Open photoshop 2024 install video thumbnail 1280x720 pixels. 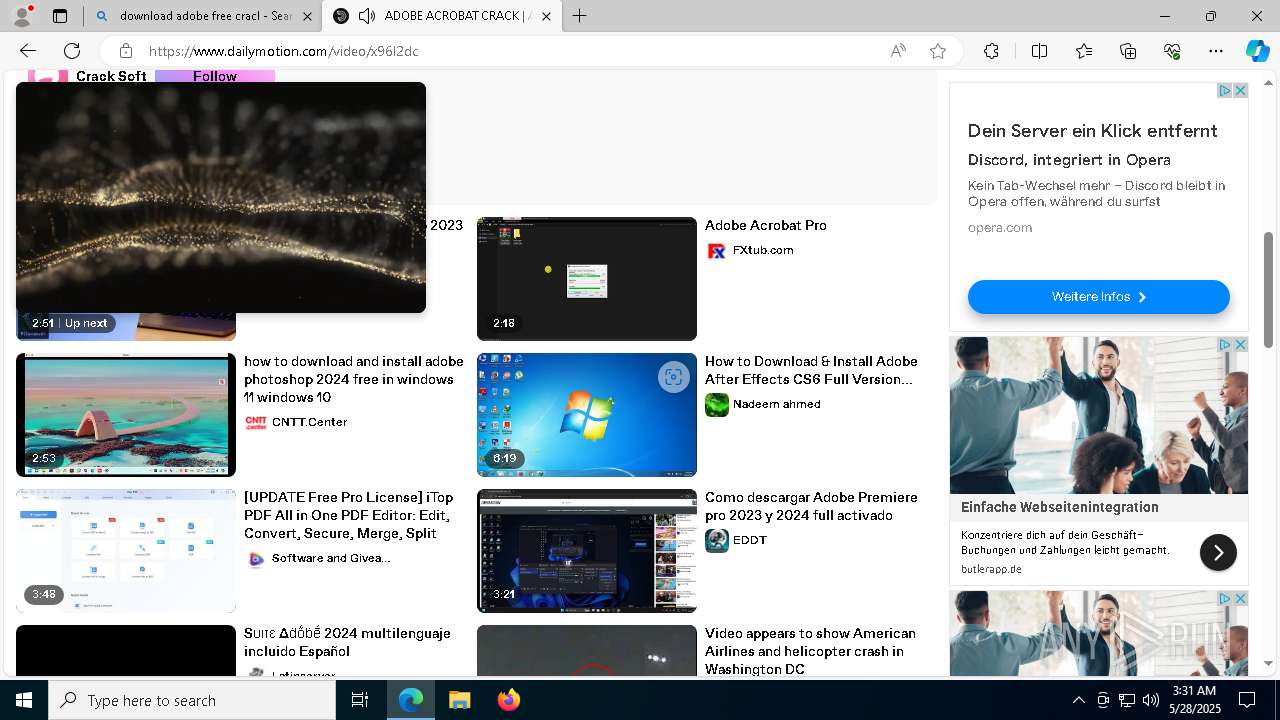[126, 414]
